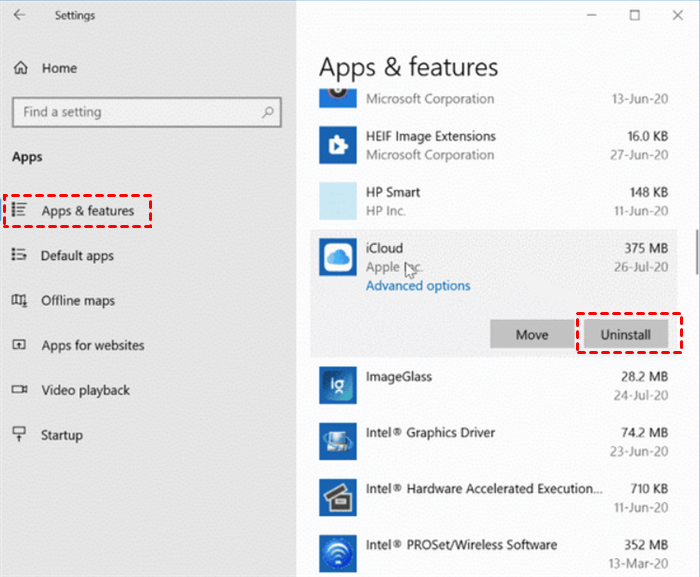Image resolution: width=700 pixels, height=577 pixels.
Task: Click the 74.2 MB size value
Action: pyautogui.click(x=645, y=432)
